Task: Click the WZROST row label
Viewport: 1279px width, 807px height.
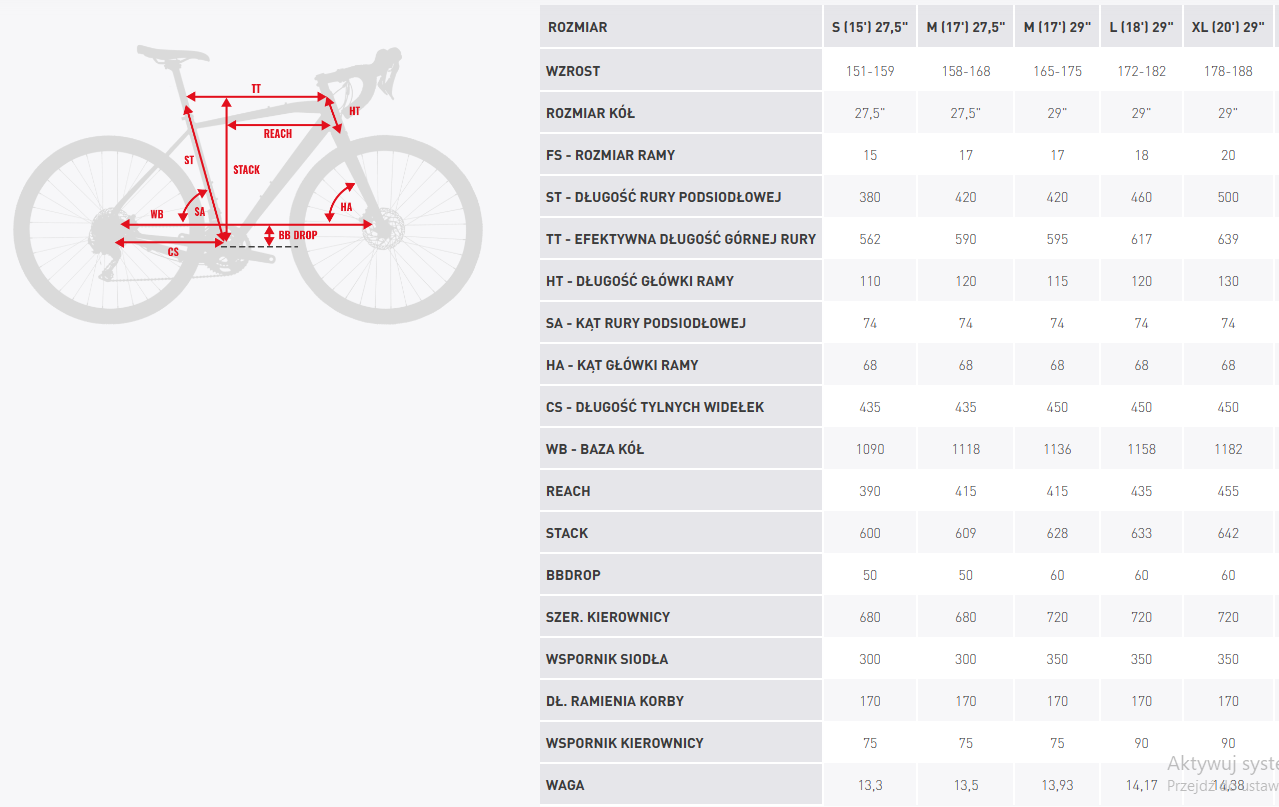Action: tap(573, 71)
